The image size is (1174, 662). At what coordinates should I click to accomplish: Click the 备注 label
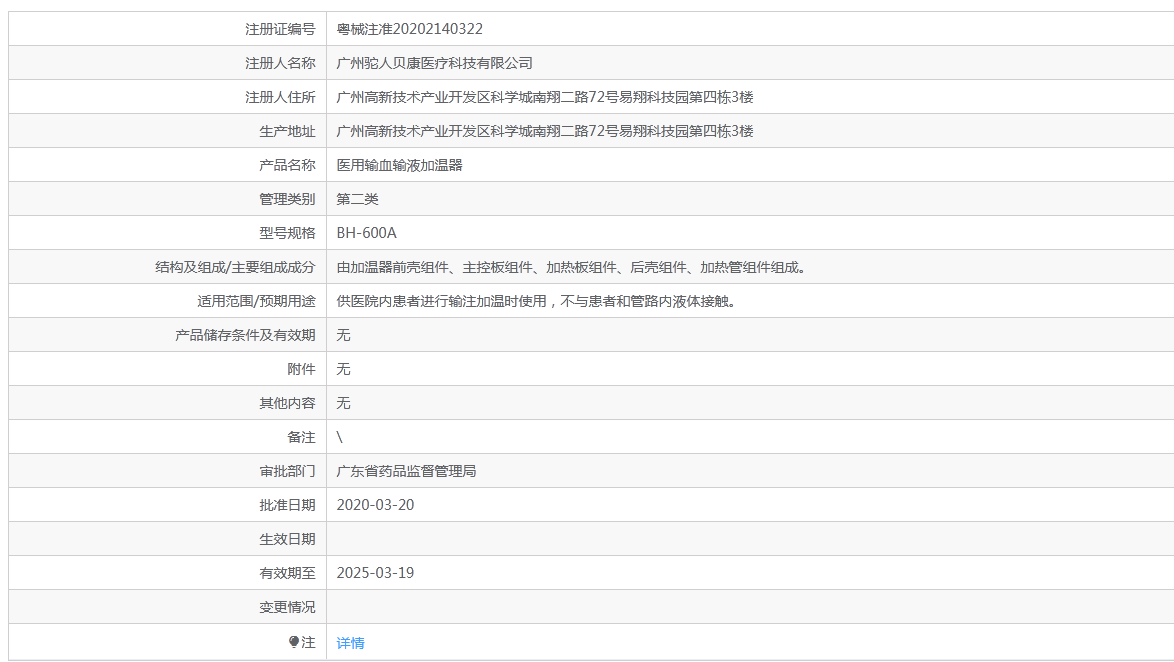tap(302, 437)
